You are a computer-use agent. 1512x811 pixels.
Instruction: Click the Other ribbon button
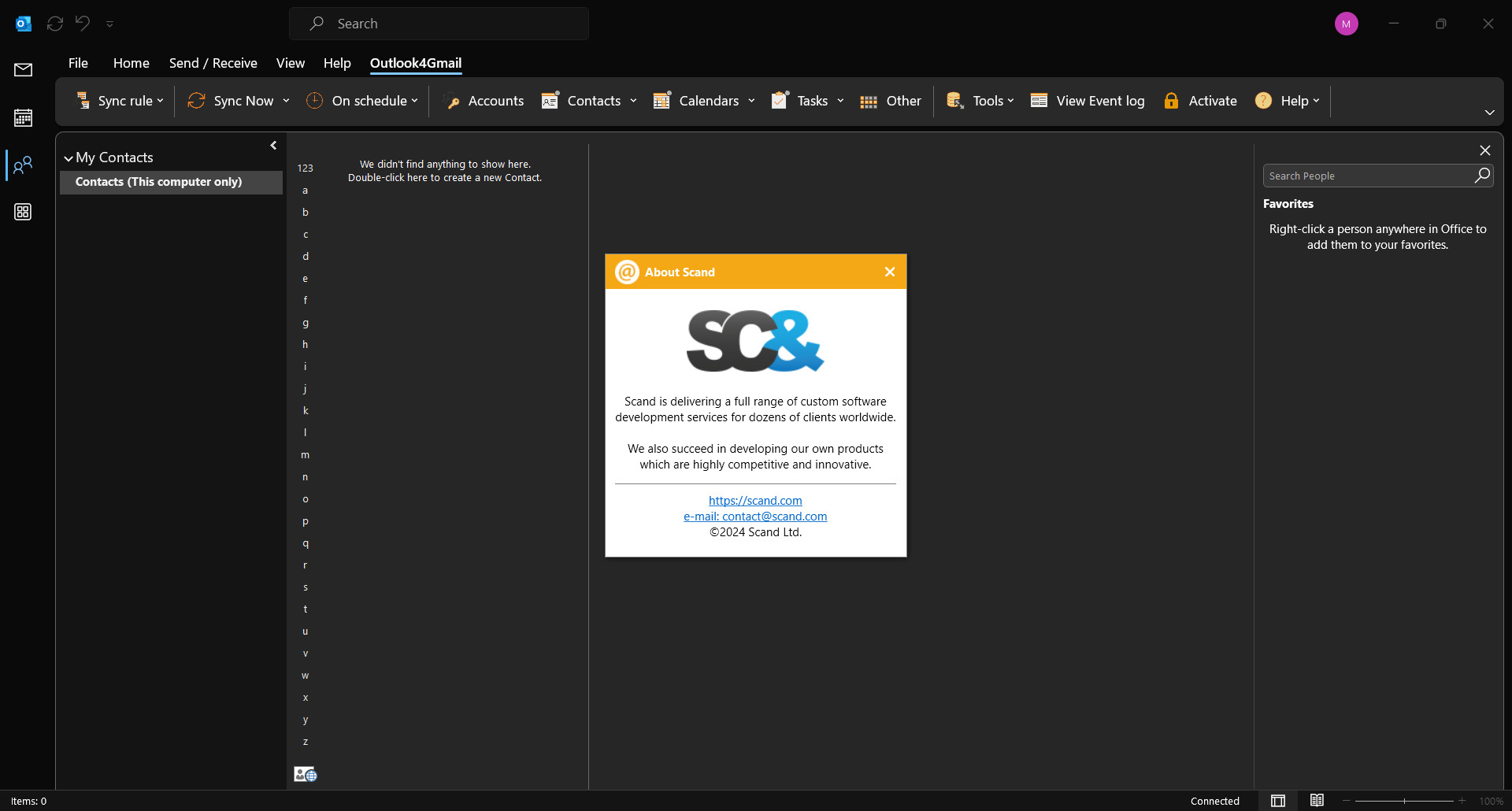(891, 101)
